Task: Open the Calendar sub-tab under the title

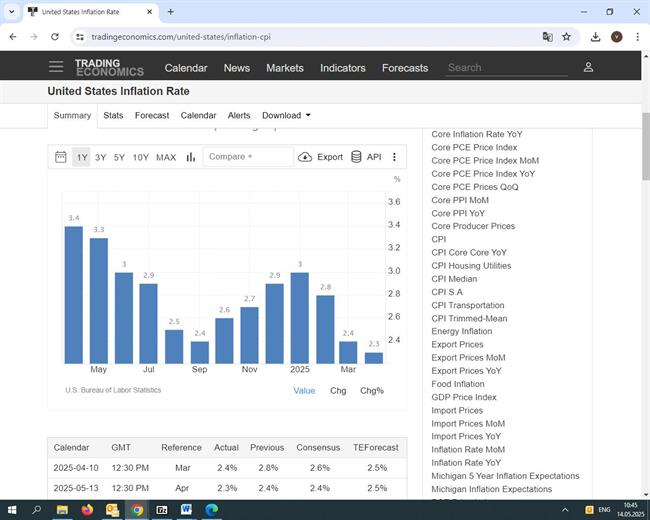Action: (x=198, y=115)
